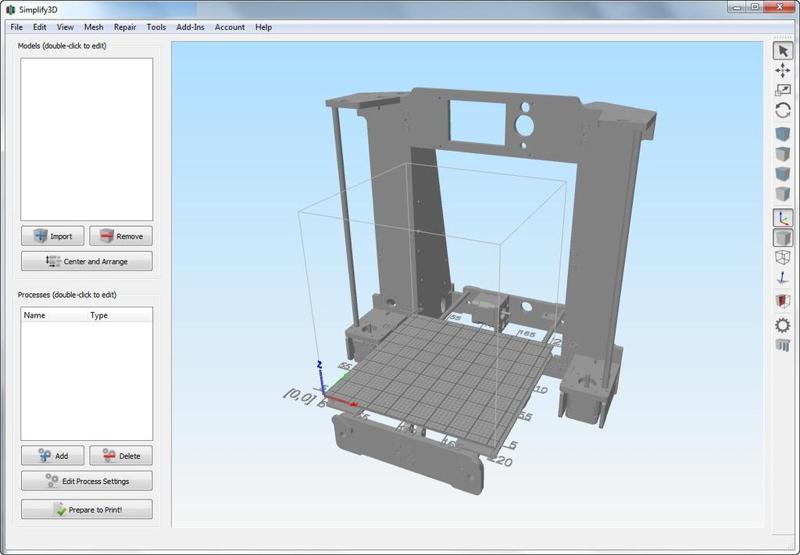Activate the translate (move) model tool

[x=783, y=71]
